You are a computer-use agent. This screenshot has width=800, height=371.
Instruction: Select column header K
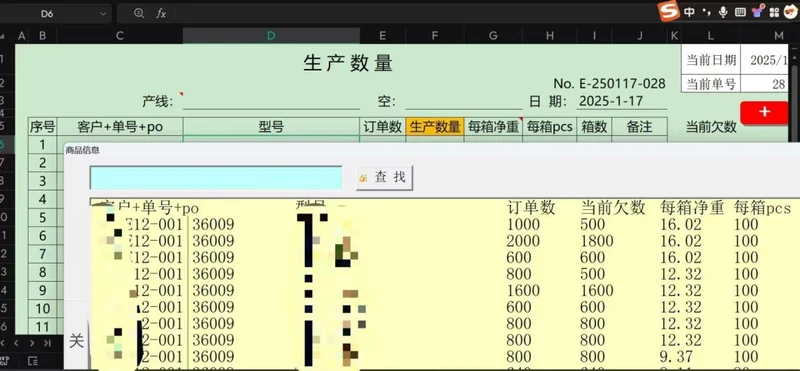coord(674,35)
